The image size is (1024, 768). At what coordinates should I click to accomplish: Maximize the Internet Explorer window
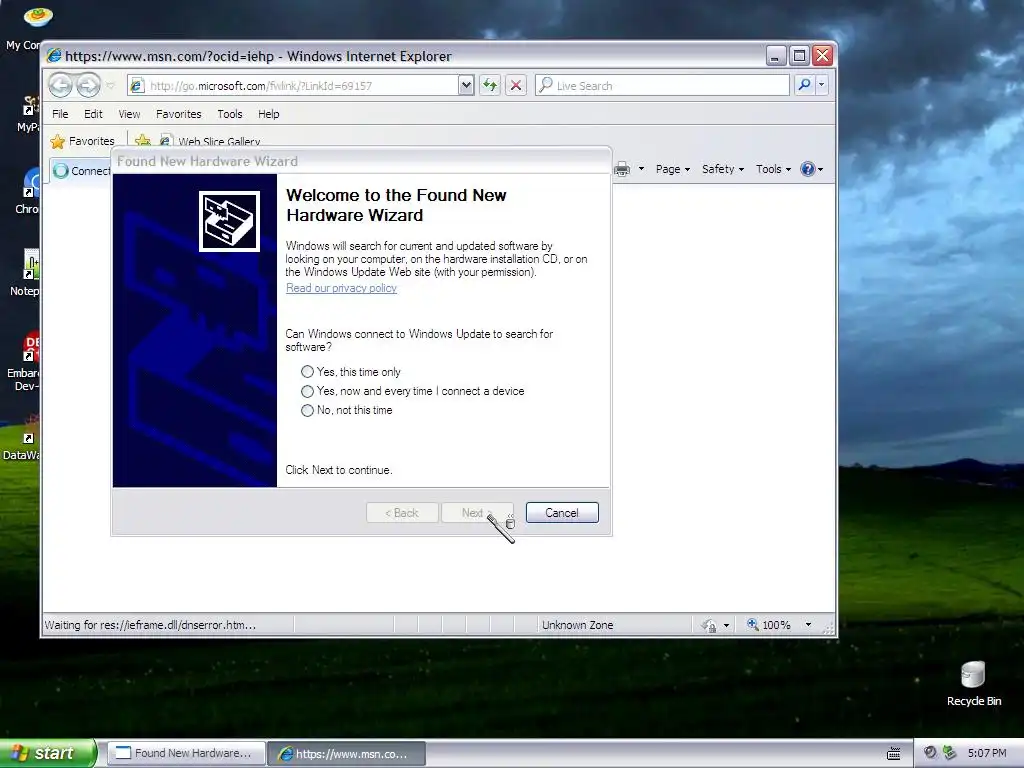799,56
